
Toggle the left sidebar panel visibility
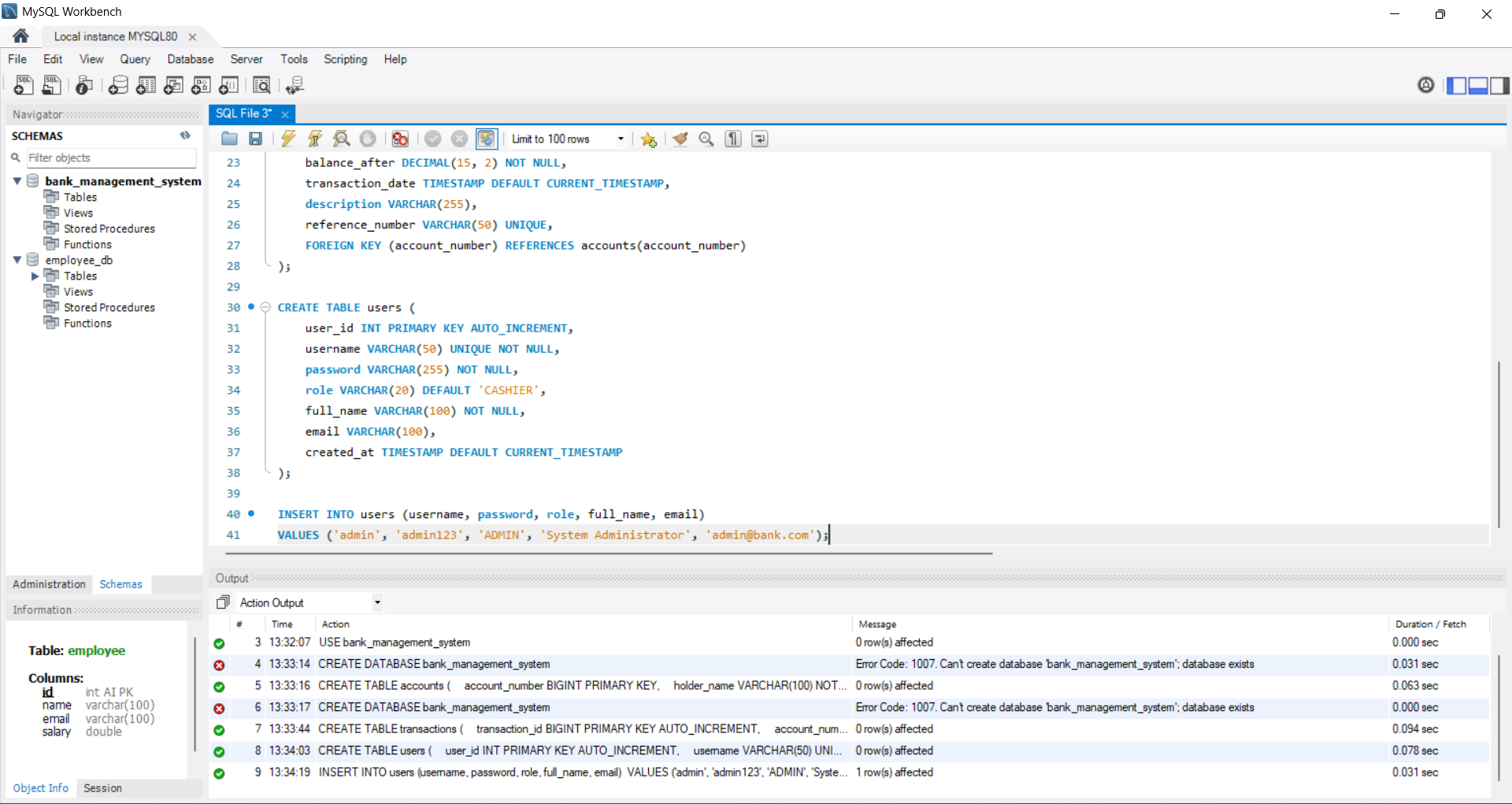[1456, 85]
